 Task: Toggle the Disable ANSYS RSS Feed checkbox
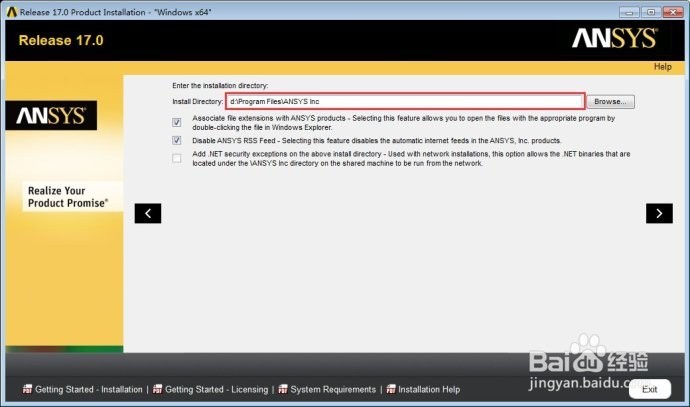pyautogui.click(x=176, y=140)
